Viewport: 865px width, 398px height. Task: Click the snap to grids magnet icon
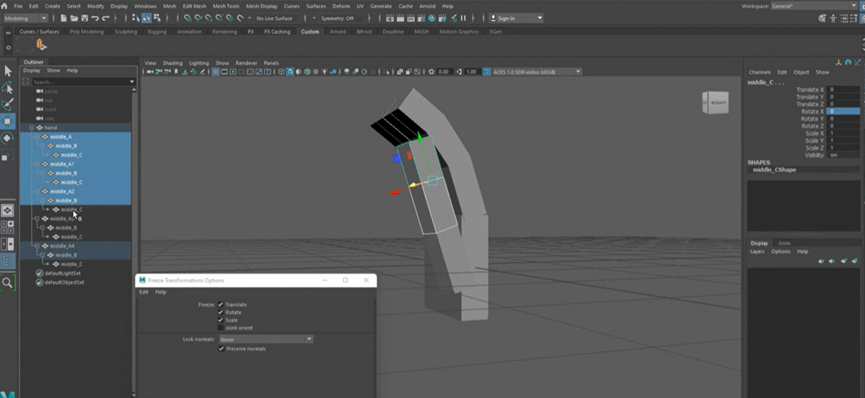pyautogui.click(x=188, y=18)
